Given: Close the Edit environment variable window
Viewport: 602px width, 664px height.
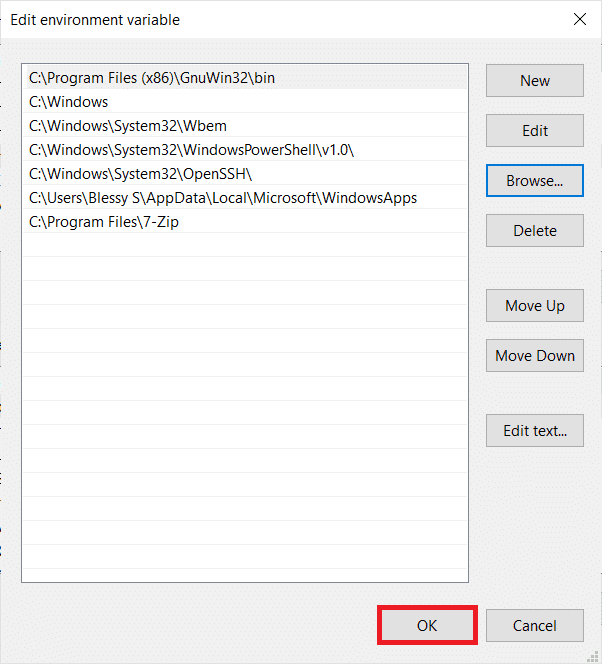Looking at the screenshot, I should [580, 19].
